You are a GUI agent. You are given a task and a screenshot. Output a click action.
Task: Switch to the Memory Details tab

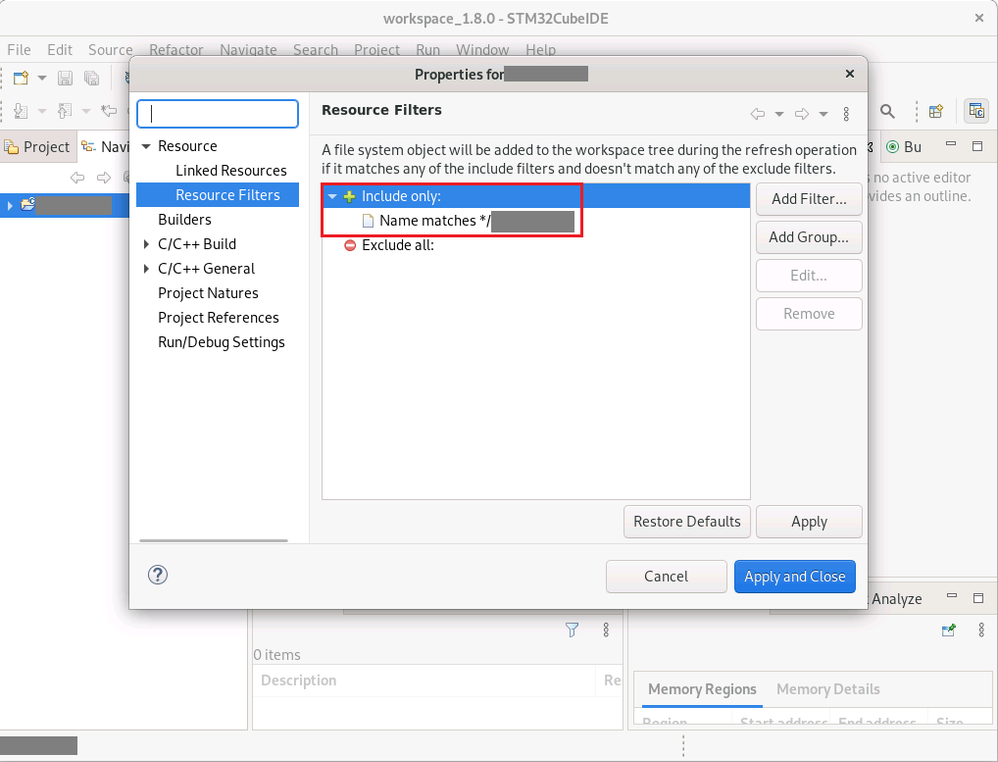(x=827, y=689)
